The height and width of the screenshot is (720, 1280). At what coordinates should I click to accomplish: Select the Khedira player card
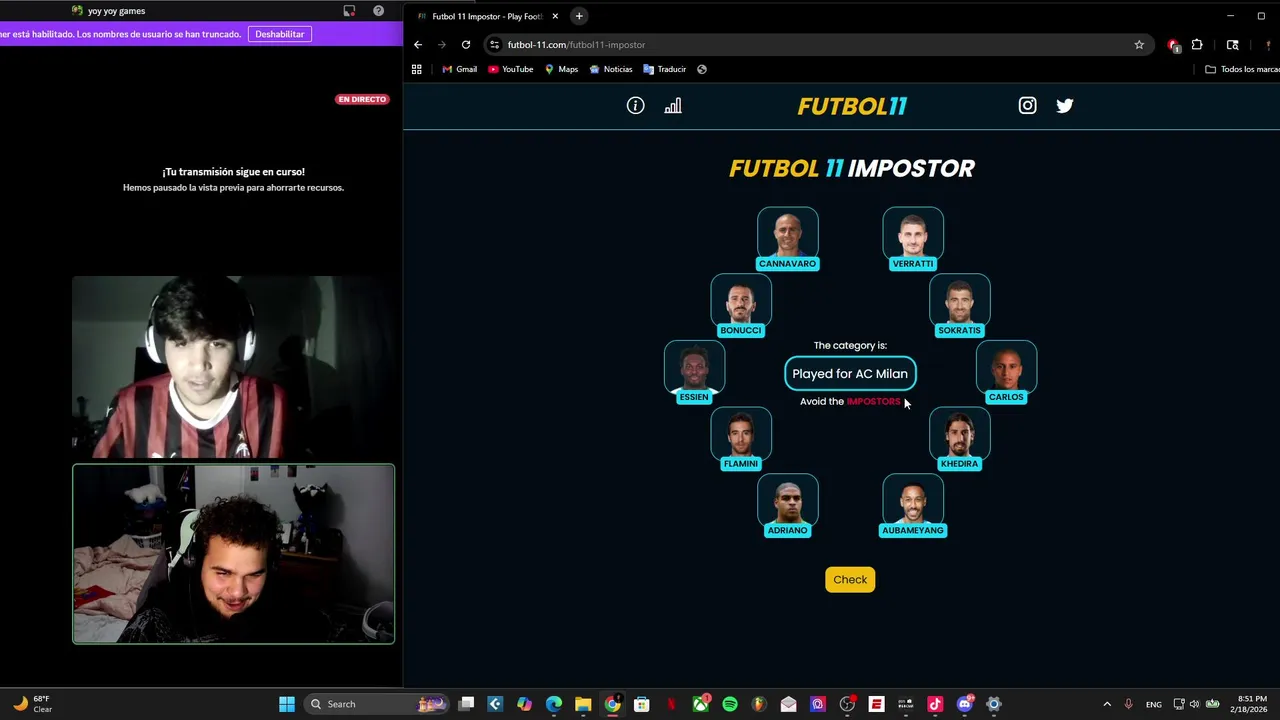[x=959, y=439]
